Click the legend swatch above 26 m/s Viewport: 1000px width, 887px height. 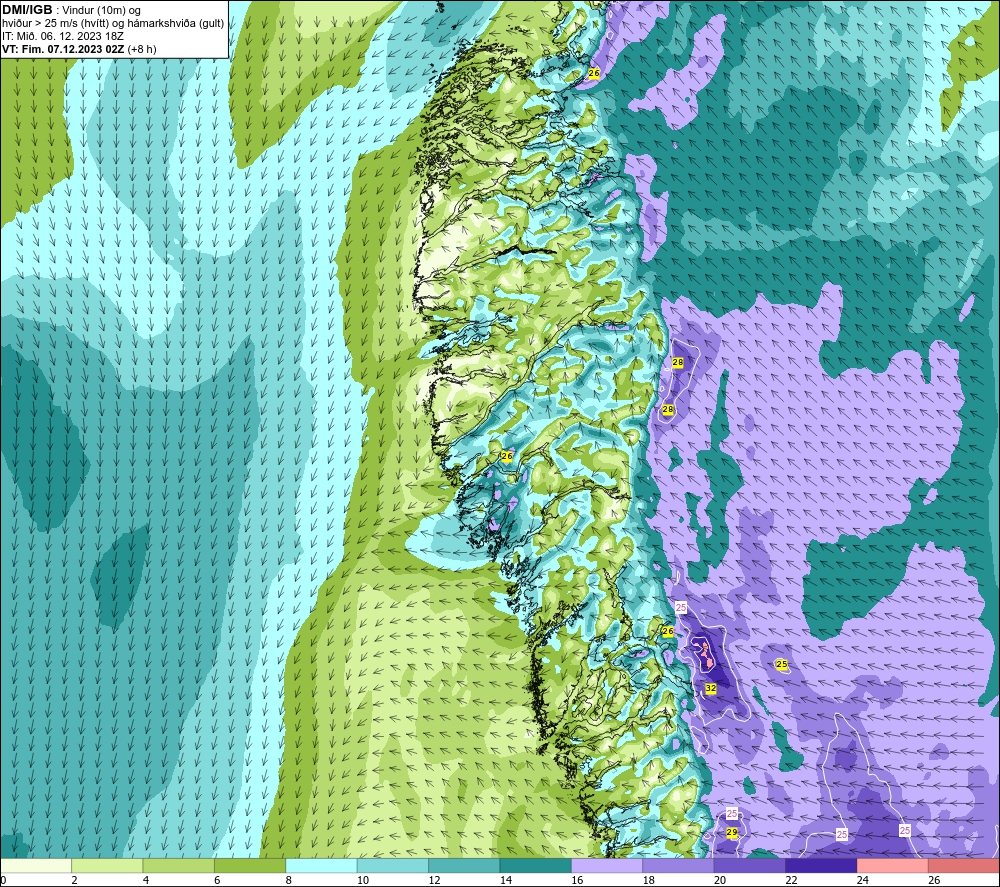[964, 865]
